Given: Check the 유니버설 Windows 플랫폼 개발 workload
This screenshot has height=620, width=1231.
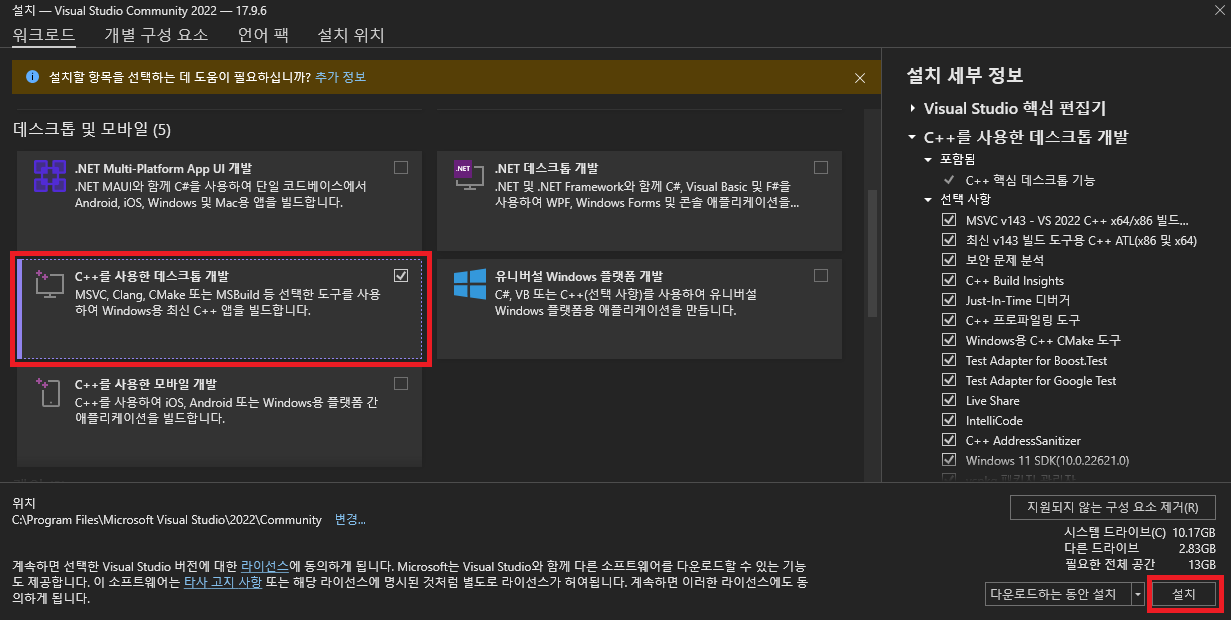Looking at the screenshot, I should click(x=821, y=276).
